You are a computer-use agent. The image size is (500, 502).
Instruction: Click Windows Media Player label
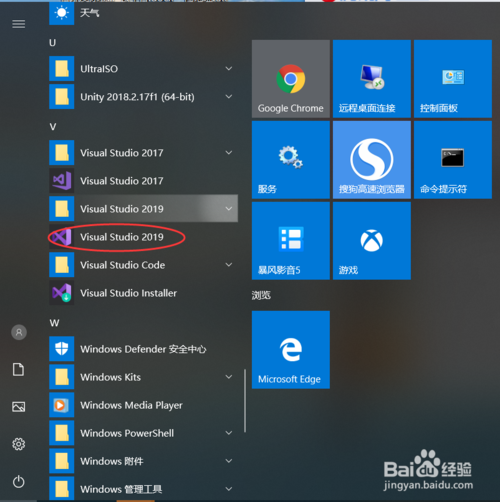point(131,405)
